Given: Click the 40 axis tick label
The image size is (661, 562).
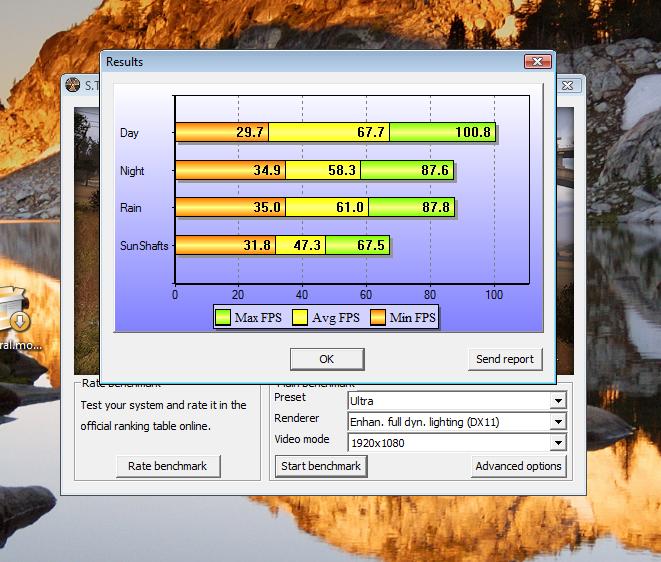Looking at the screenshot, I should click(x=302, y=294).
